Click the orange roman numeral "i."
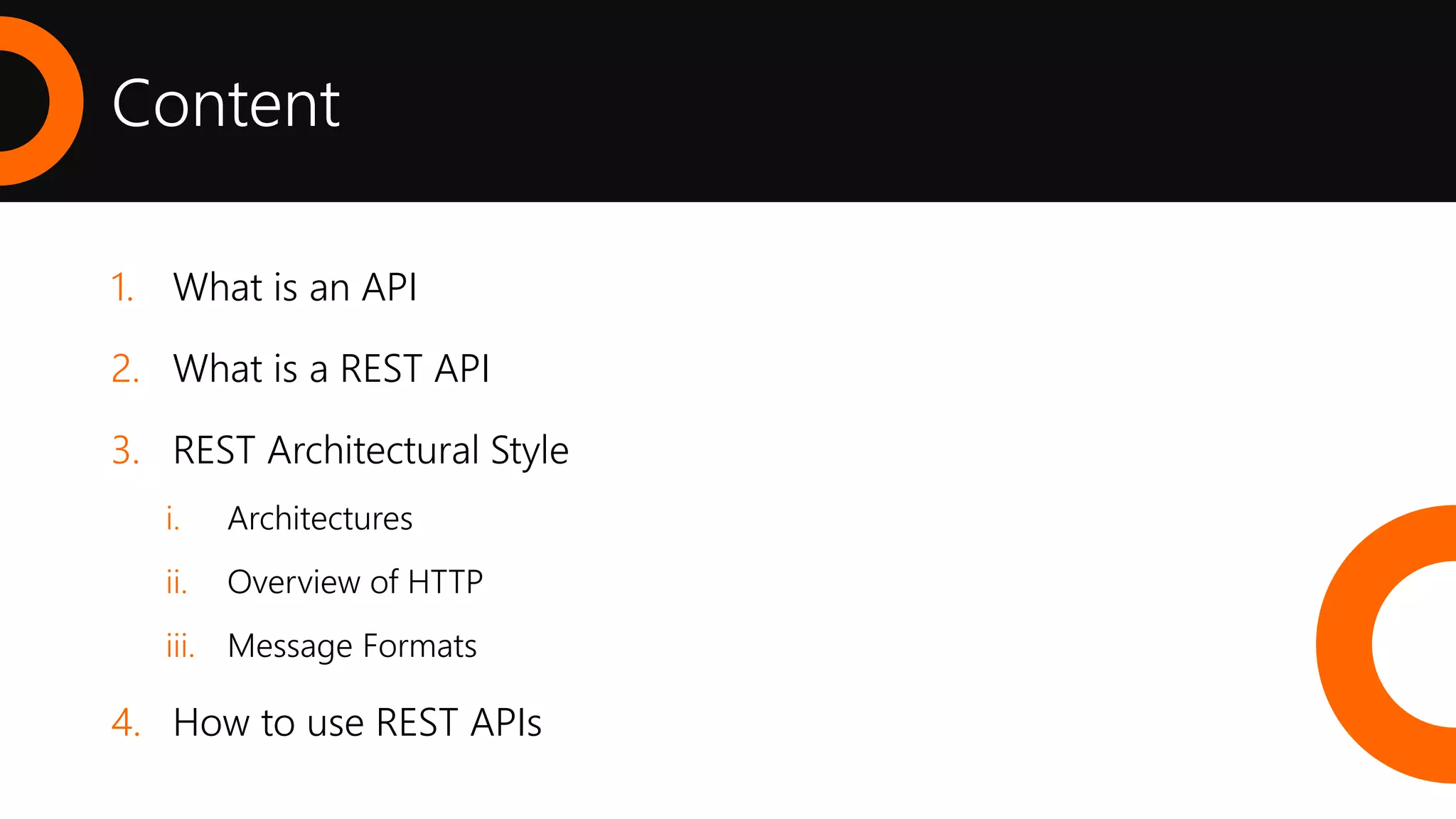Screen dimensions: 1456x819 tap(172, 518)
